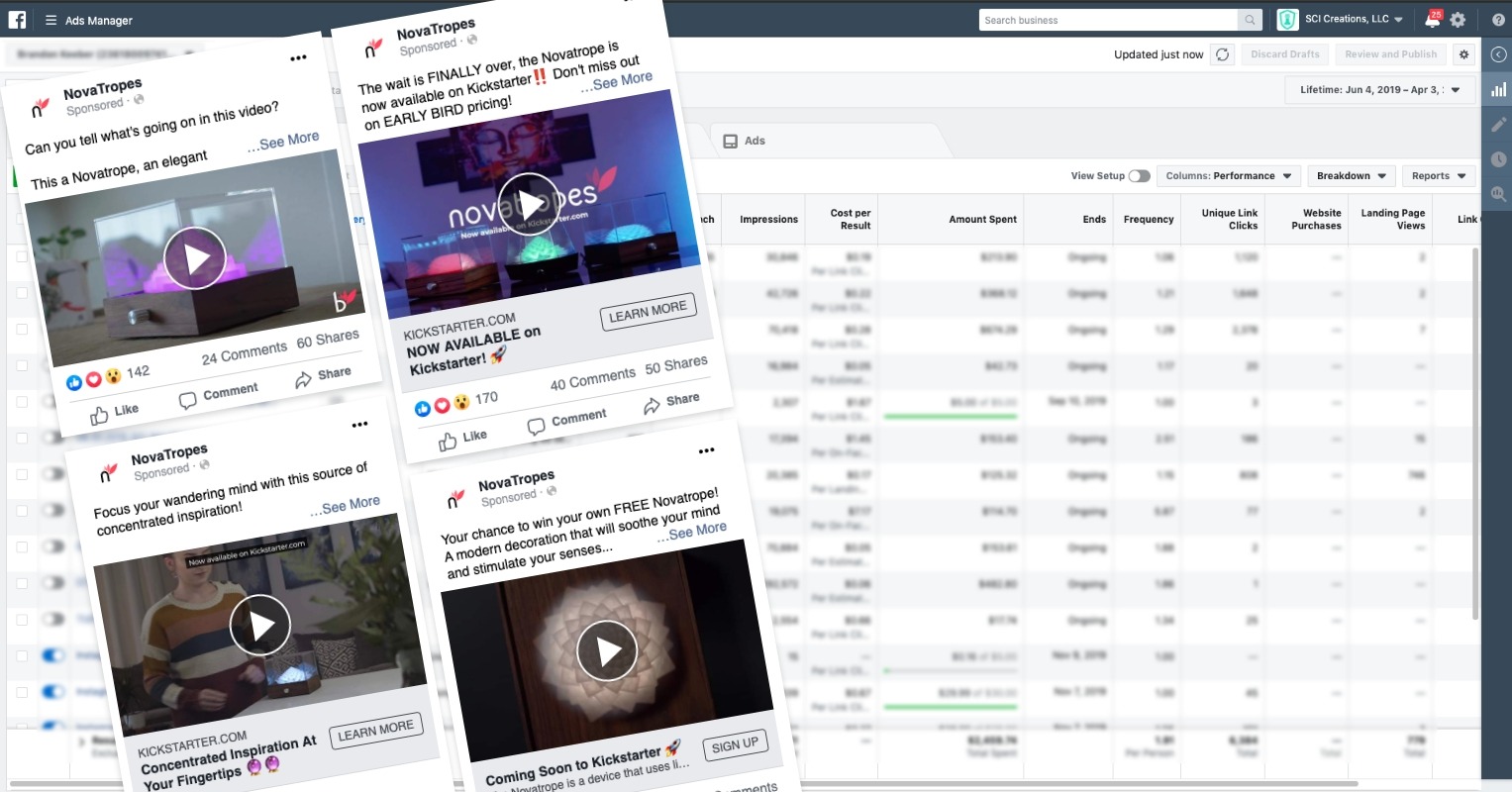Click SIGN UP on 'Coming Soon to Kickstarter' ad

click(735, 744)
